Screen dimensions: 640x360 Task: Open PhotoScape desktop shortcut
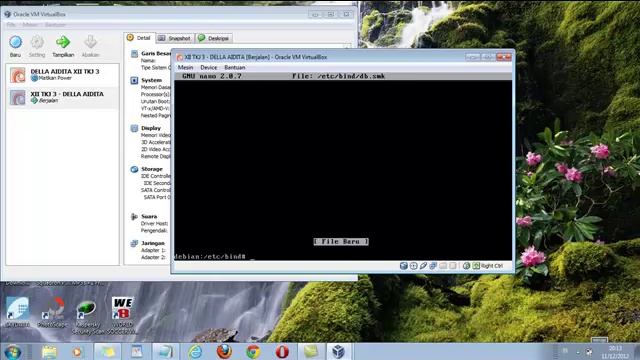(52, 312)
